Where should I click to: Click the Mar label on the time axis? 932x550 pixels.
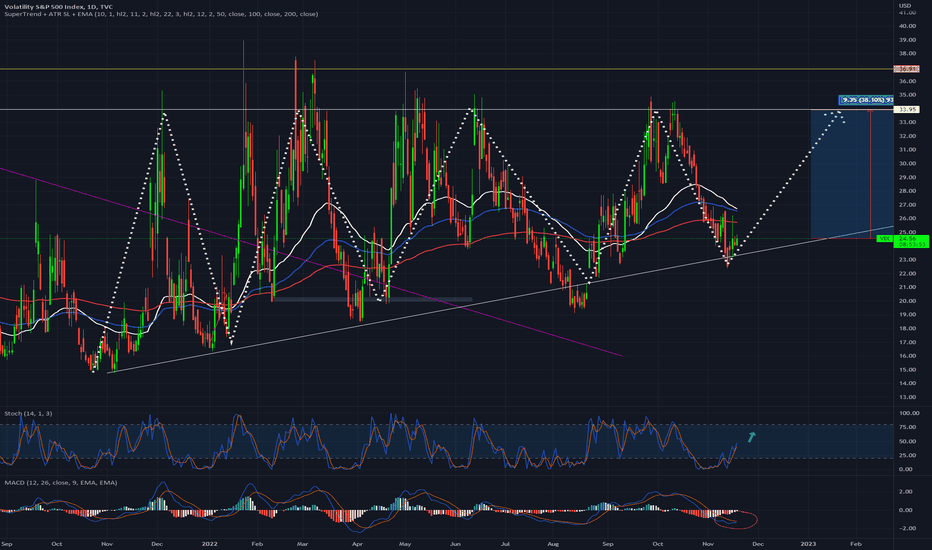pos(302,543)
